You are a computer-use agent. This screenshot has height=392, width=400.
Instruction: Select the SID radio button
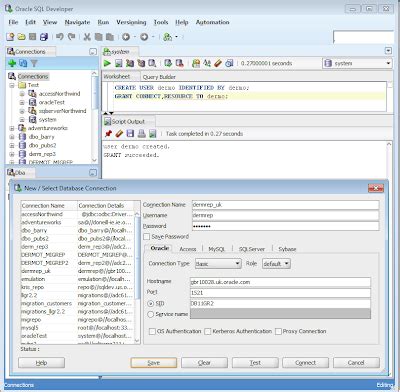(x=151, y=304)
